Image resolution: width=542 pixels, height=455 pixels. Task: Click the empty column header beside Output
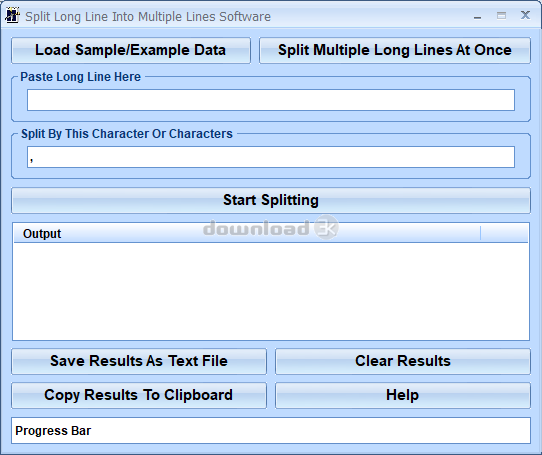point(504,233)
